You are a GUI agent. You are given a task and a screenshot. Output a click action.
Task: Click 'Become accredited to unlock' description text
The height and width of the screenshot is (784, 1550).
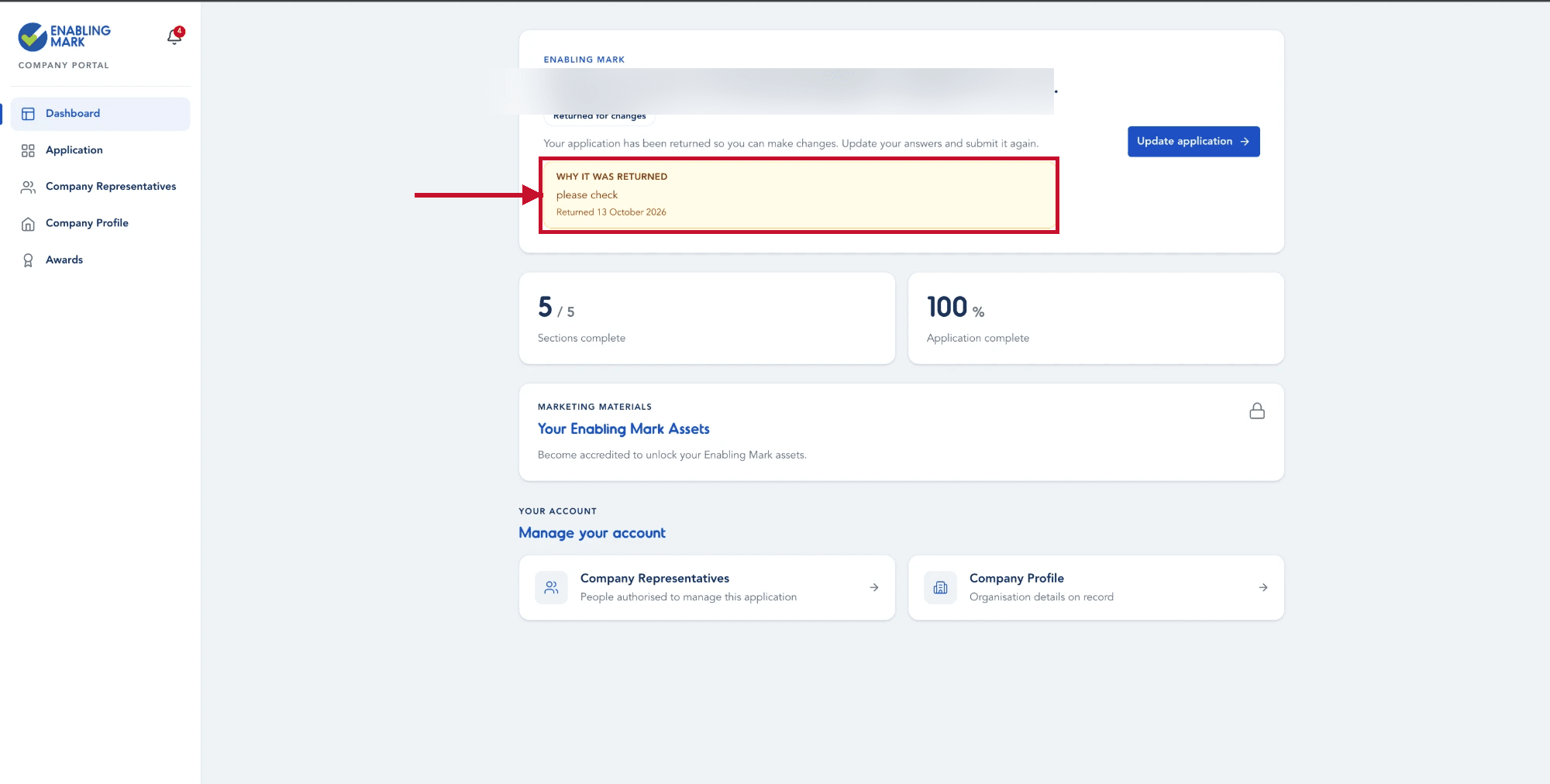(672, 455)
